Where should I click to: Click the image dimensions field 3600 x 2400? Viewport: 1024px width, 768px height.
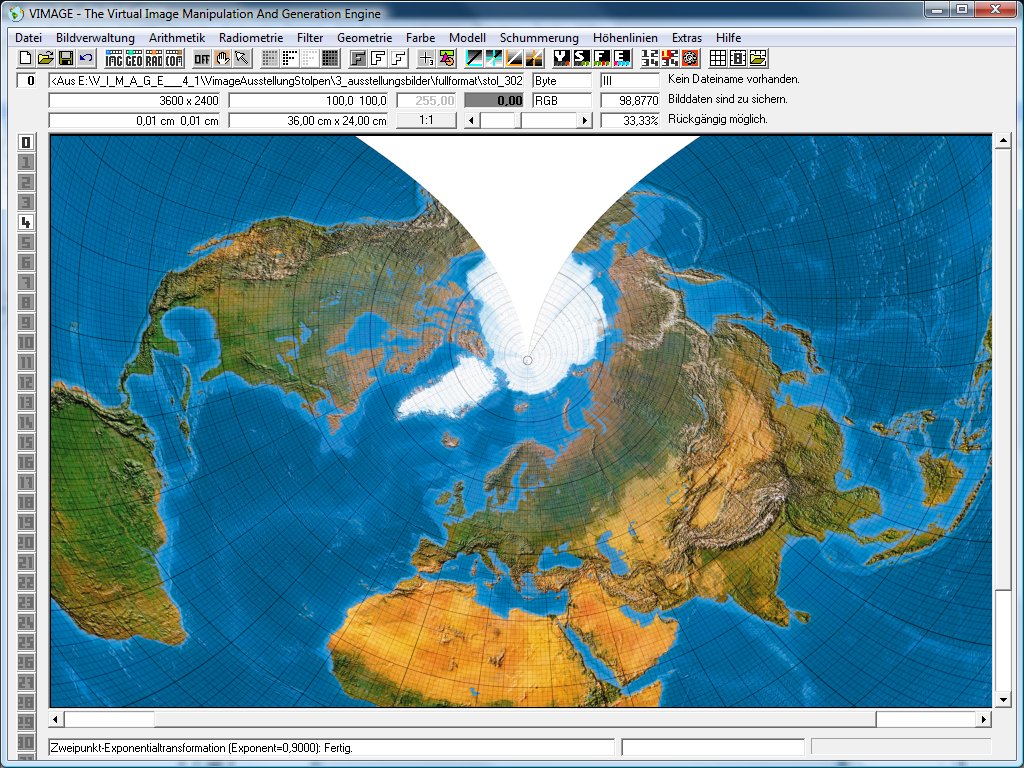[136, 101]
